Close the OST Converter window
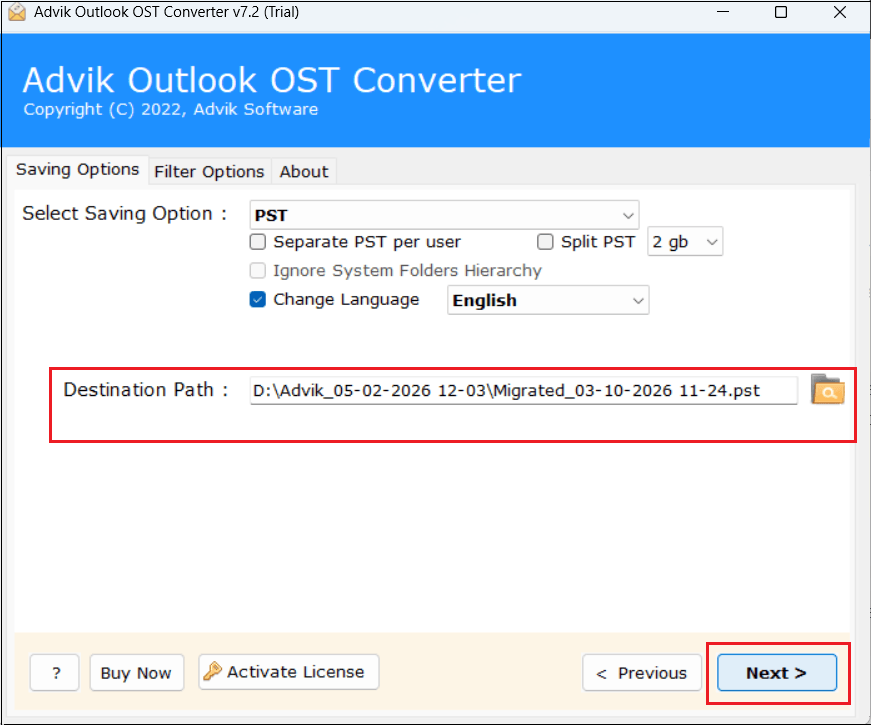This screenshot has width=871, height=725. pyautogui.click(x=840, y=12)
